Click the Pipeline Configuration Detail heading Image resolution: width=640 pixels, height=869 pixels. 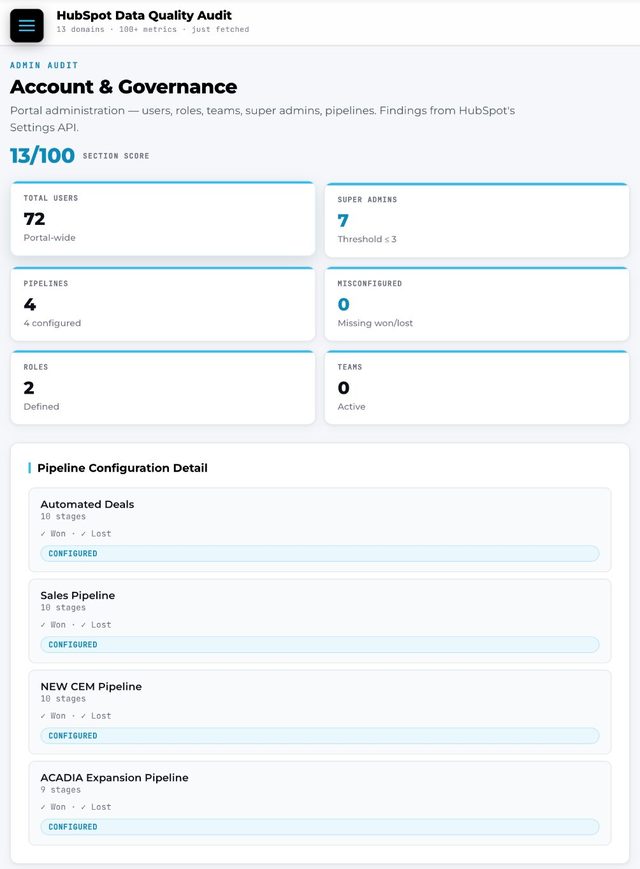point(122,468)
